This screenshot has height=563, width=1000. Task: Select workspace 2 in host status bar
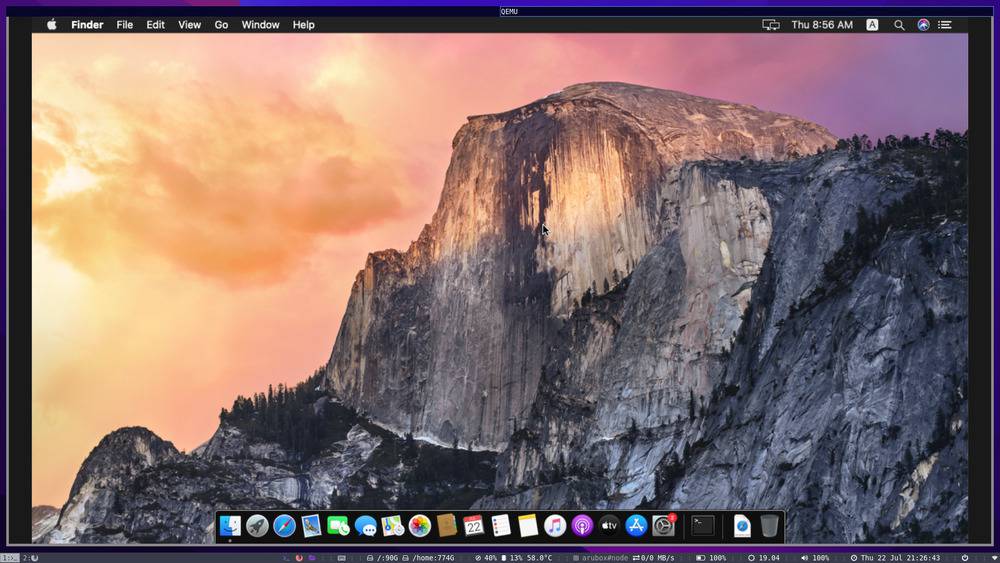[x=31, y=558]
